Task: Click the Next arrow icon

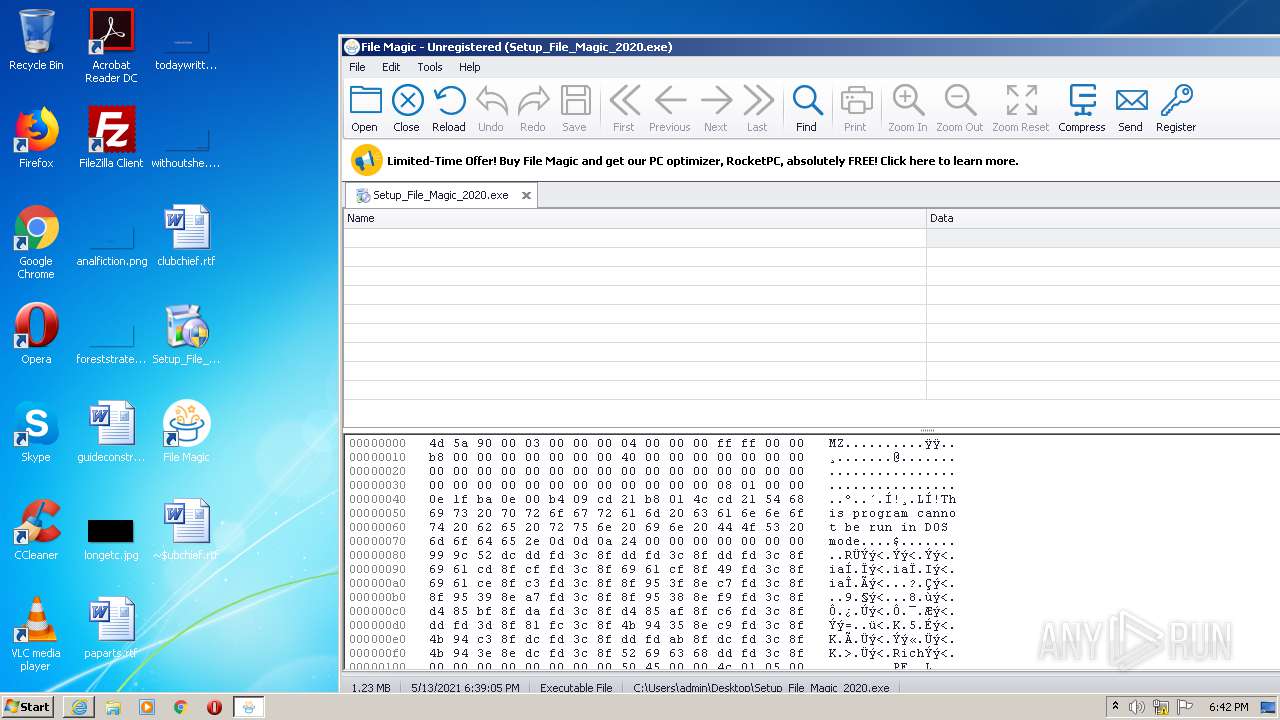Action: [x=716, y=108]
